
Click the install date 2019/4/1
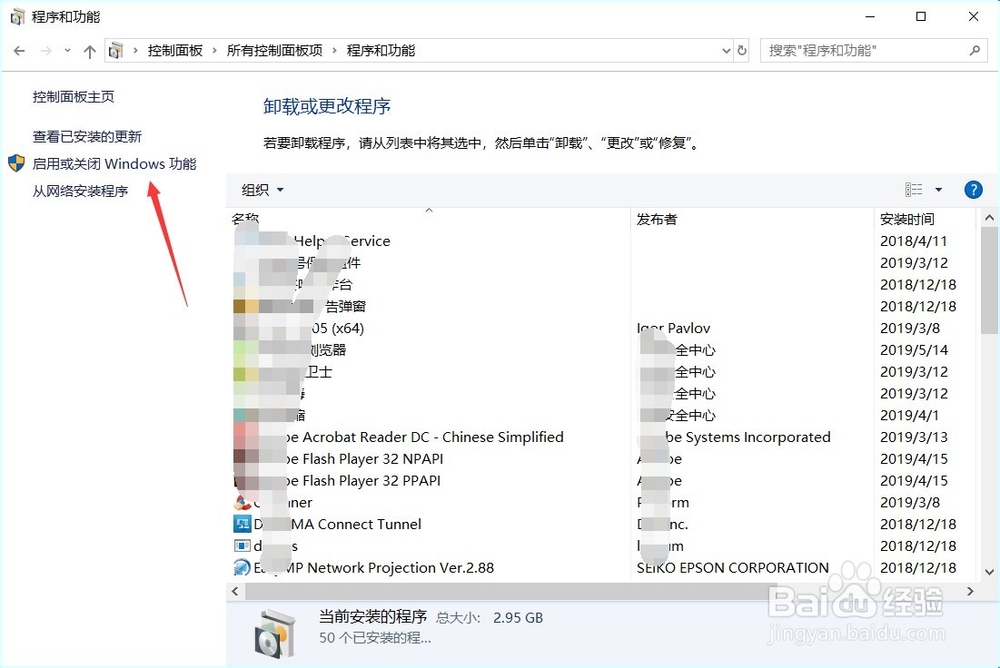click(909, 415)
